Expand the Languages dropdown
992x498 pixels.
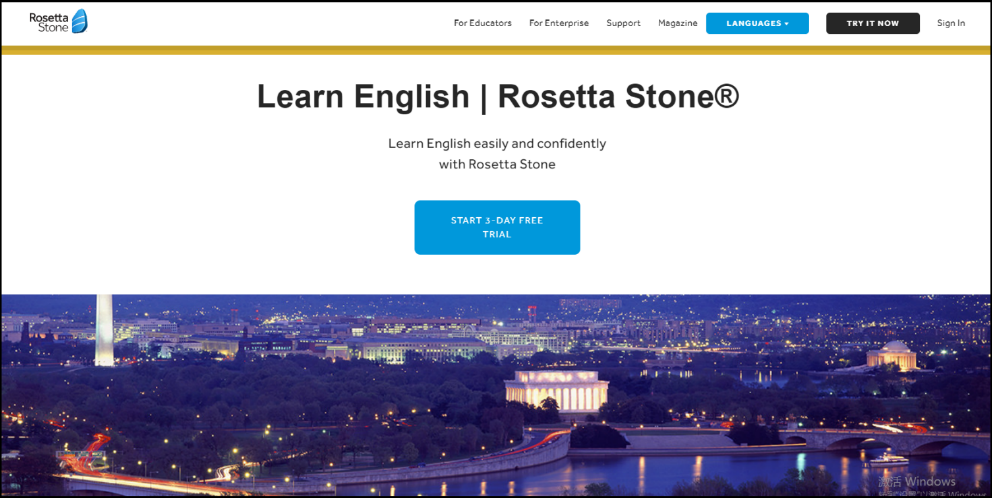coord(757,23)
